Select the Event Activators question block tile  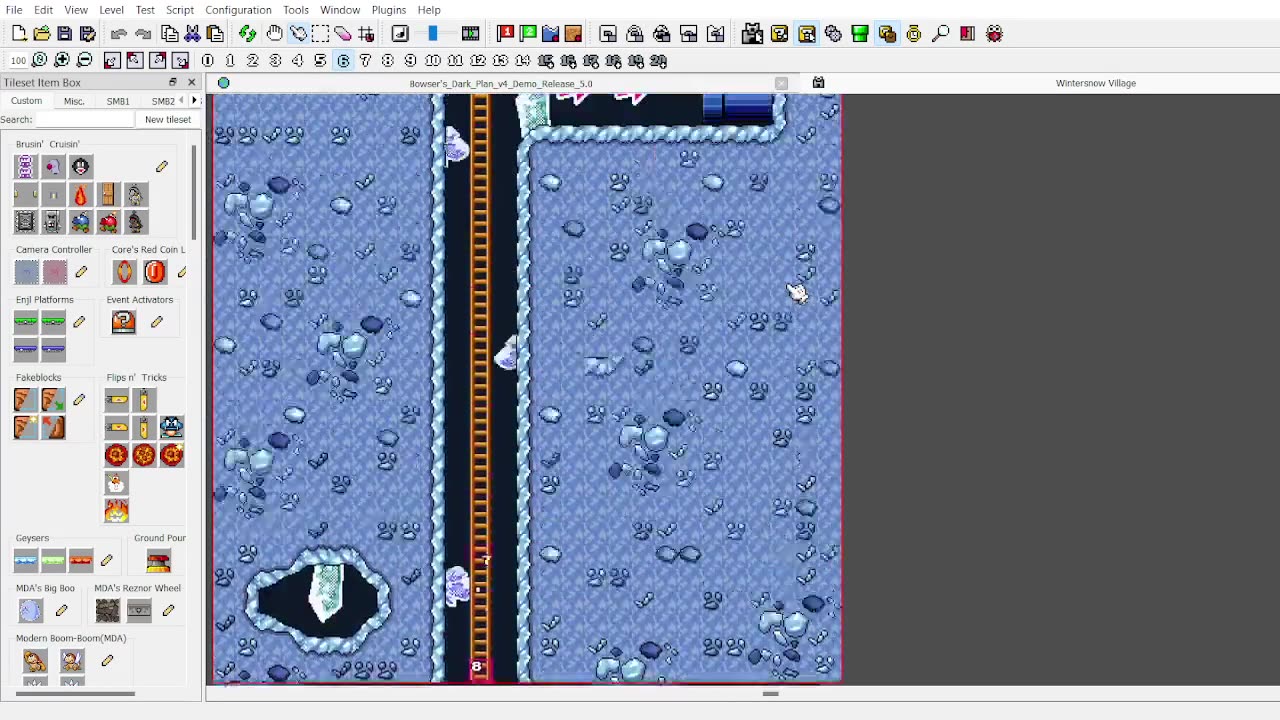coord(123,322)
